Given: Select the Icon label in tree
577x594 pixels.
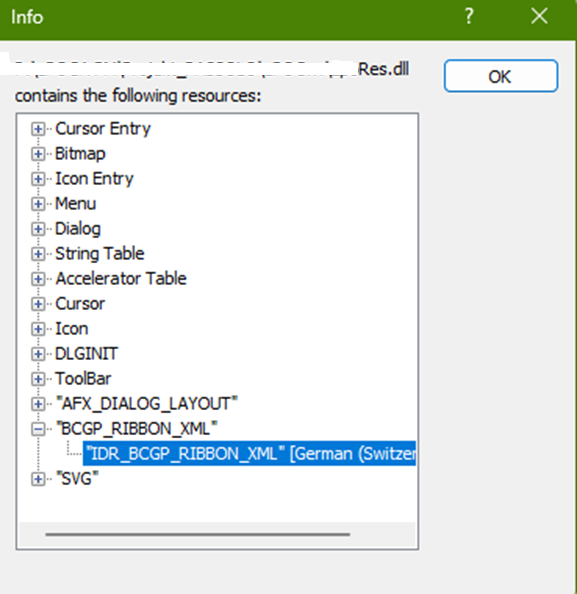Looking at the screenshot, I should click(x=72, y=329).
